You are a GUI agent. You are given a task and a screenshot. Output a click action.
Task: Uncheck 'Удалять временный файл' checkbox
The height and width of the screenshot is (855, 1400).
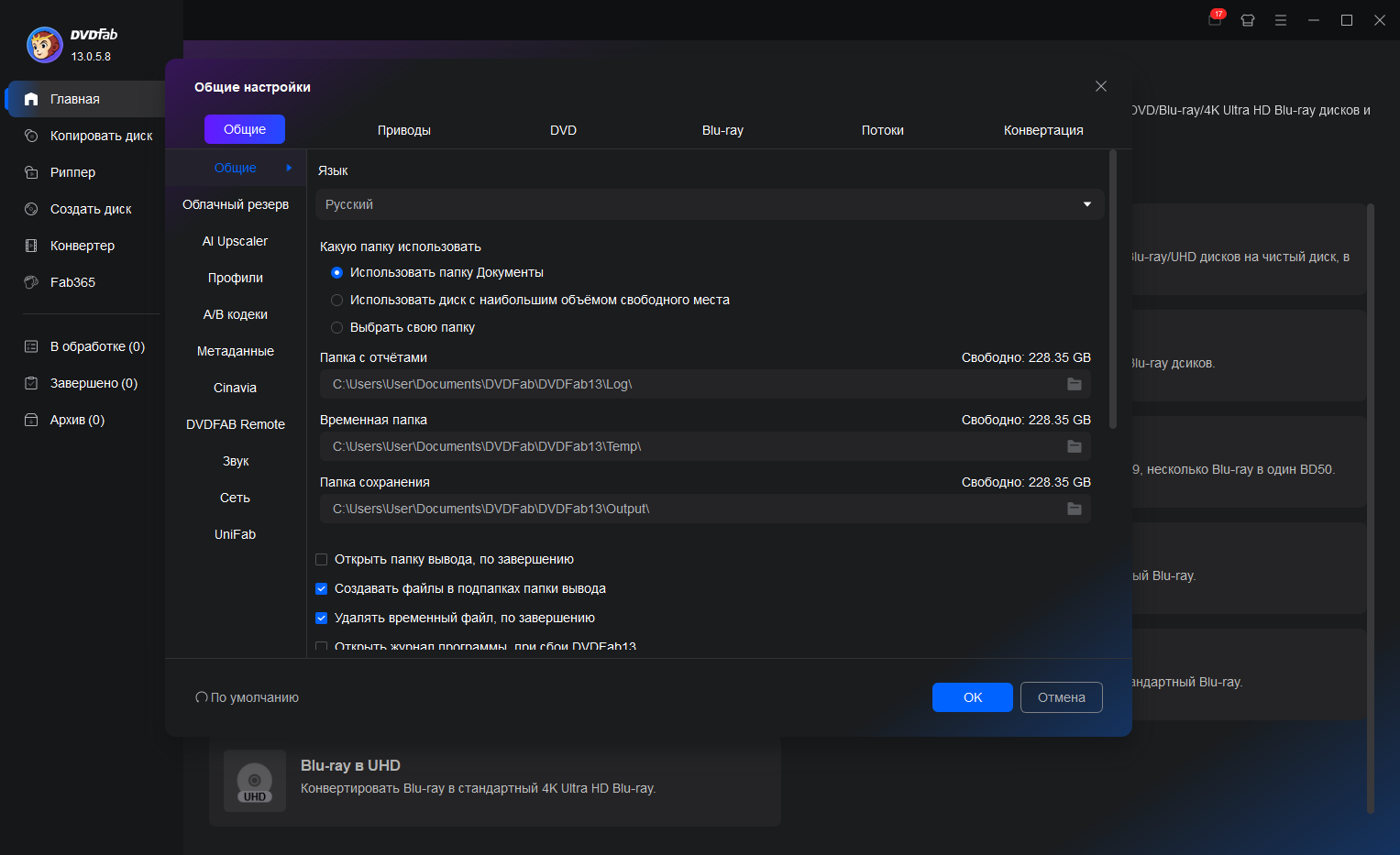322,618
